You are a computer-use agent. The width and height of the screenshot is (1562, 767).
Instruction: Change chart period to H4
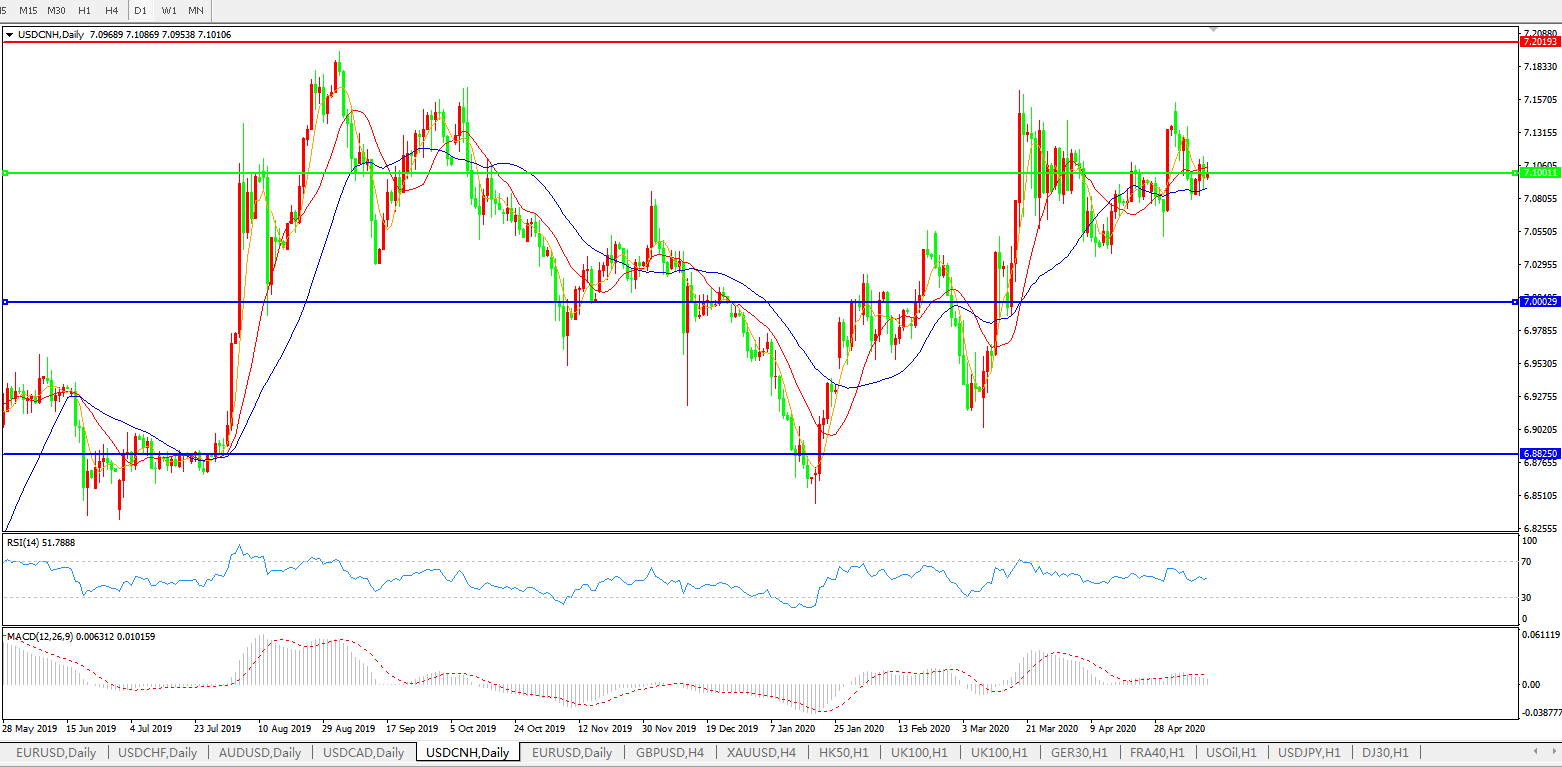click(111, 10)
